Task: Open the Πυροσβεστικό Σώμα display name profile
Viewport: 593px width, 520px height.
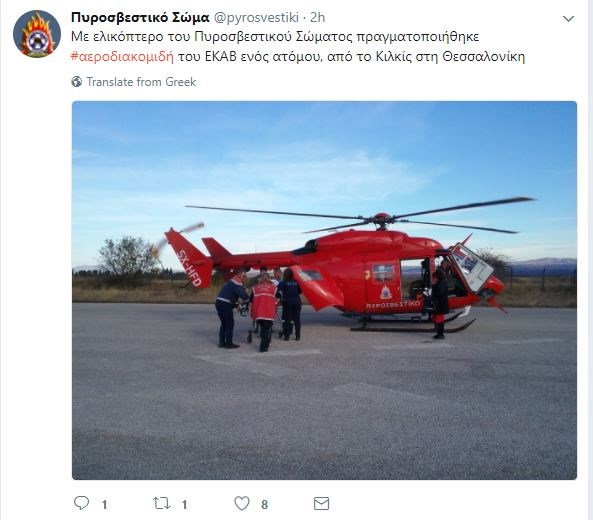Action: [x=140, y=17]
